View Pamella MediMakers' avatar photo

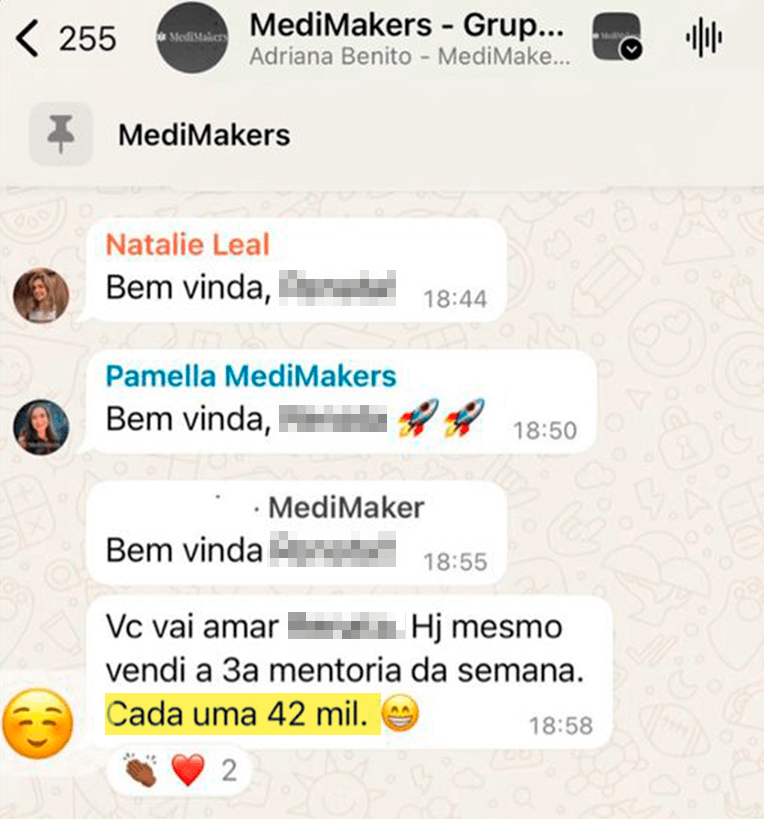click(41, 427)
